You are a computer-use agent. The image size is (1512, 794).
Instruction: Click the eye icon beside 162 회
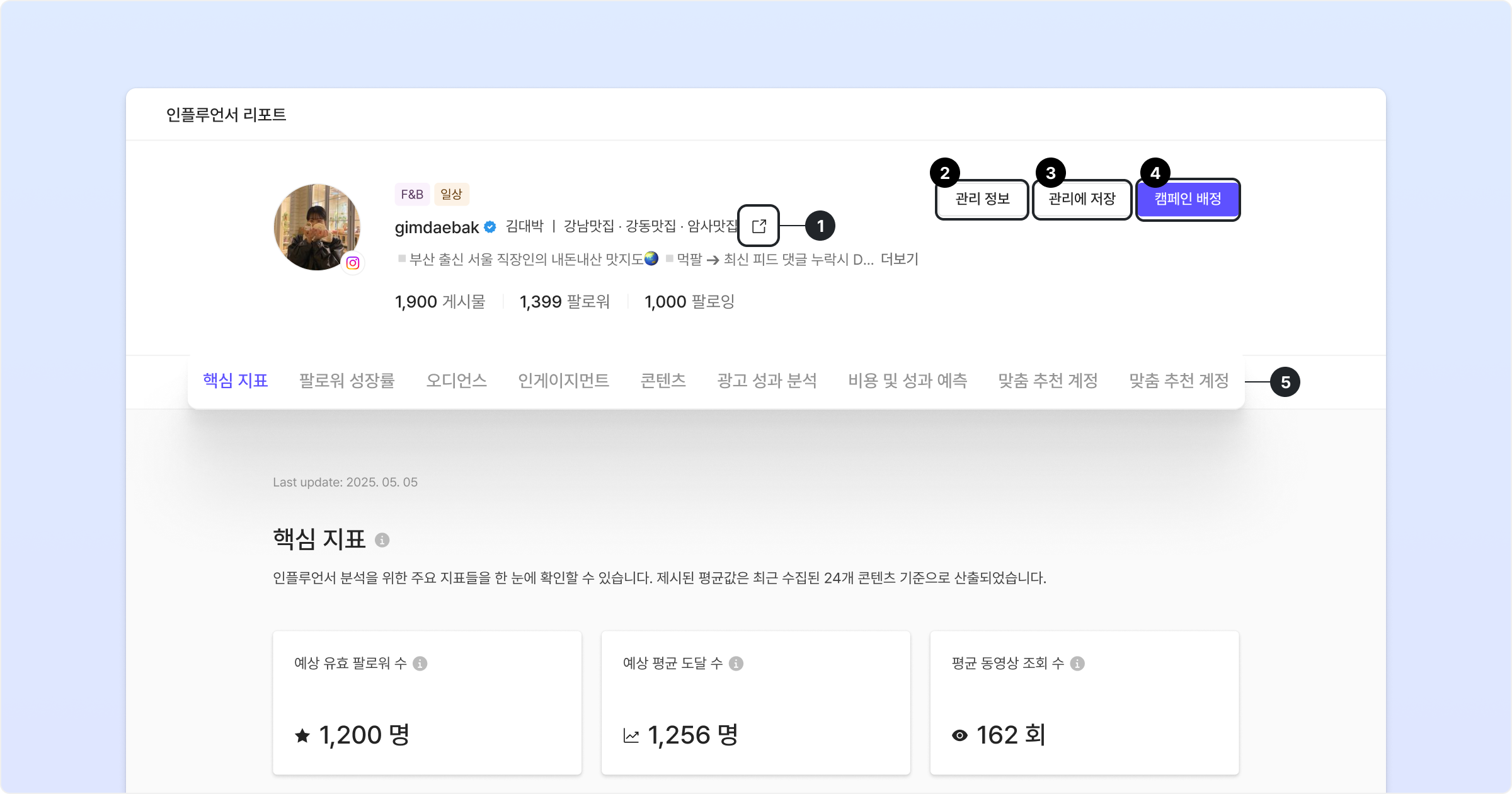click(x=959, y=735)
